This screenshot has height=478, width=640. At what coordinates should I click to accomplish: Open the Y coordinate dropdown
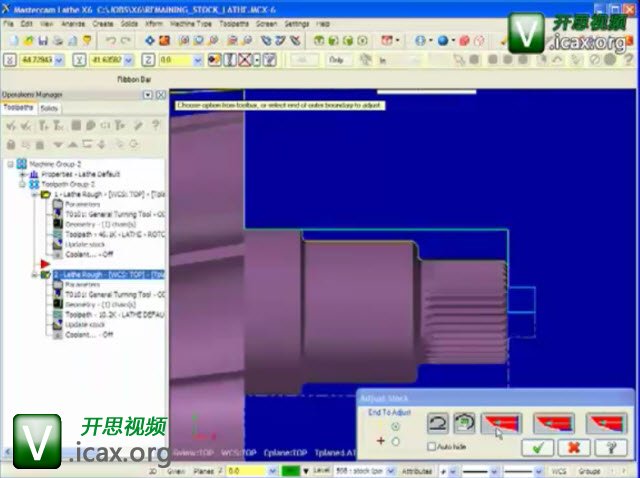129,60
